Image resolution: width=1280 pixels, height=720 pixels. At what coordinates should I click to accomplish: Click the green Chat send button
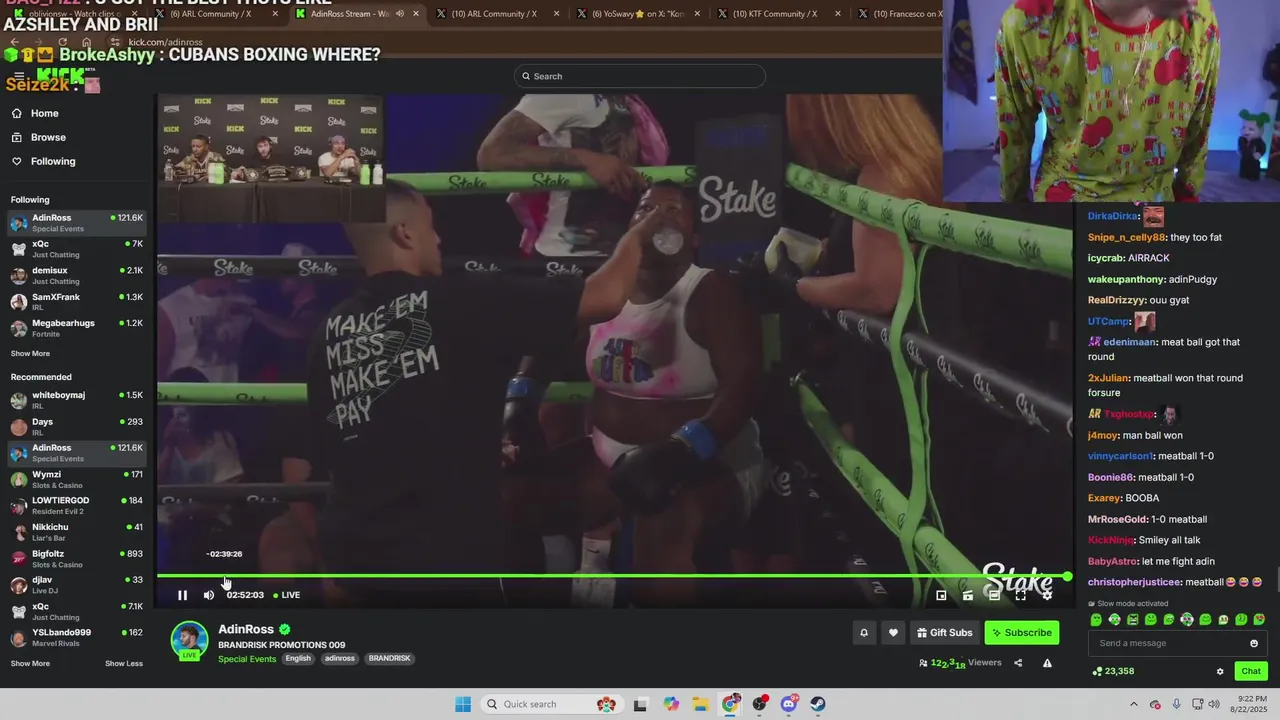1251,671
